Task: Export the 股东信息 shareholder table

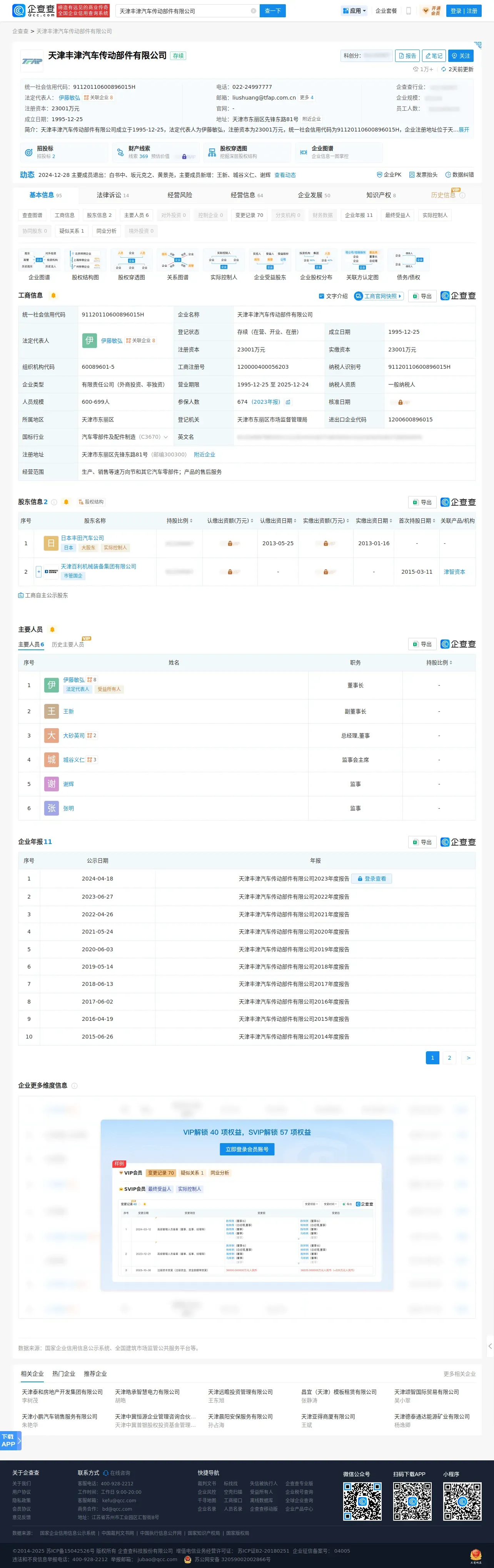Action: click(422, 503)
